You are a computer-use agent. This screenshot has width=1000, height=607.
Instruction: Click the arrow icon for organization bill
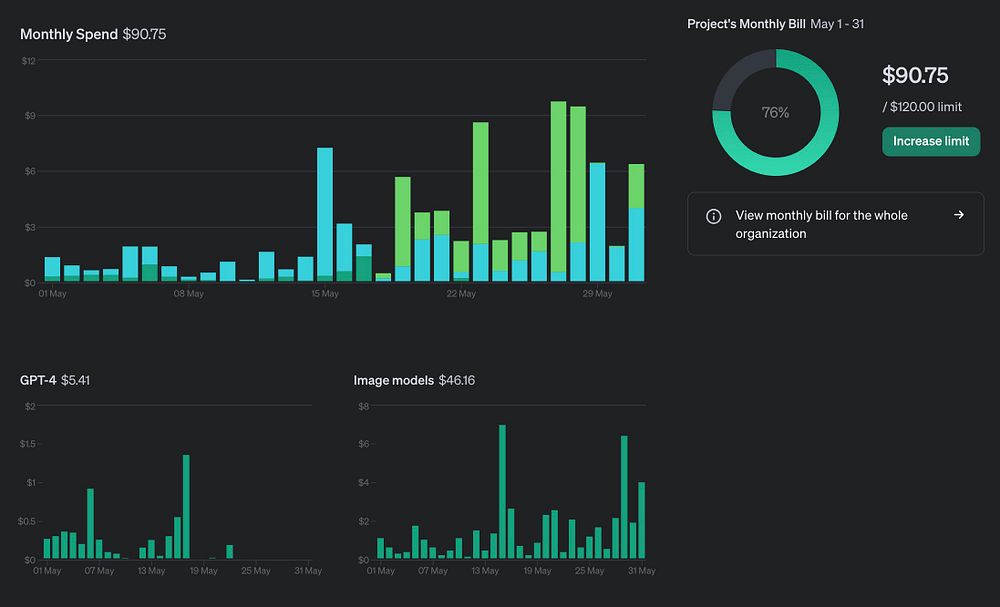pos(959,215)
